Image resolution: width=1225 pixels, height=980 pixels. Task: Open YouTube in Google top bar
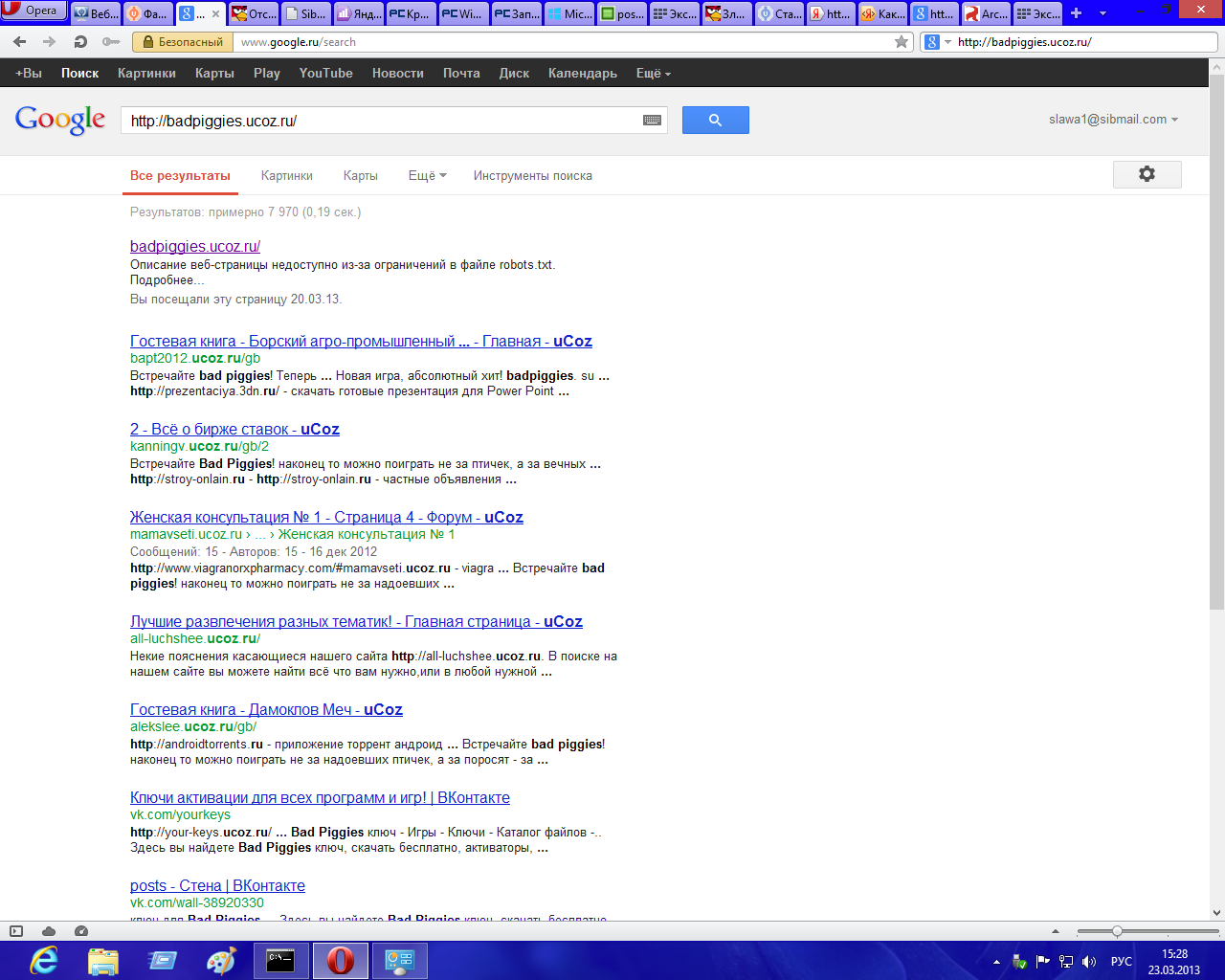click(325, 73)
